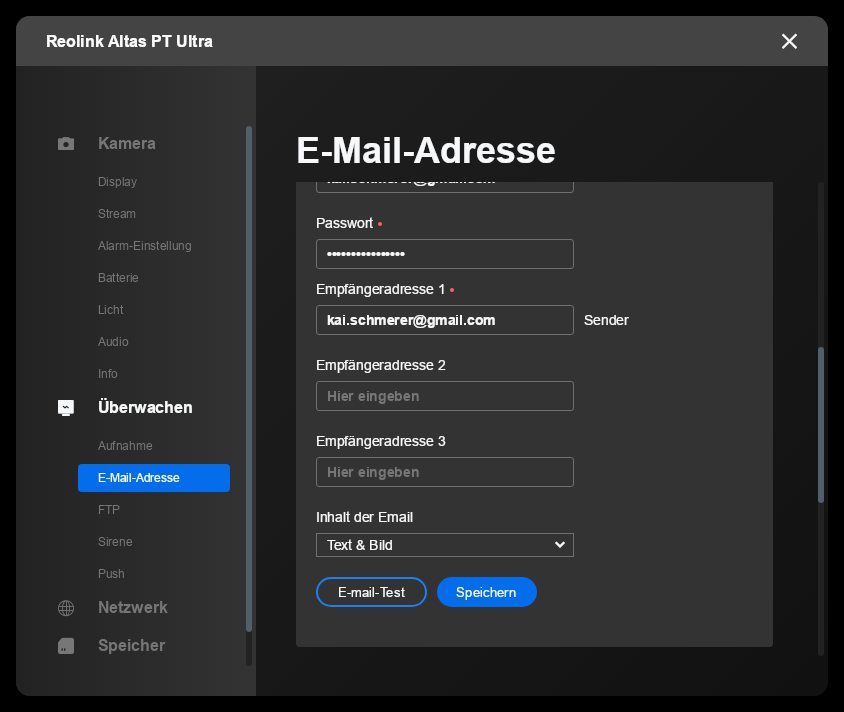Open the Display settings page
The image size is (844, 712).
point(117,182)
